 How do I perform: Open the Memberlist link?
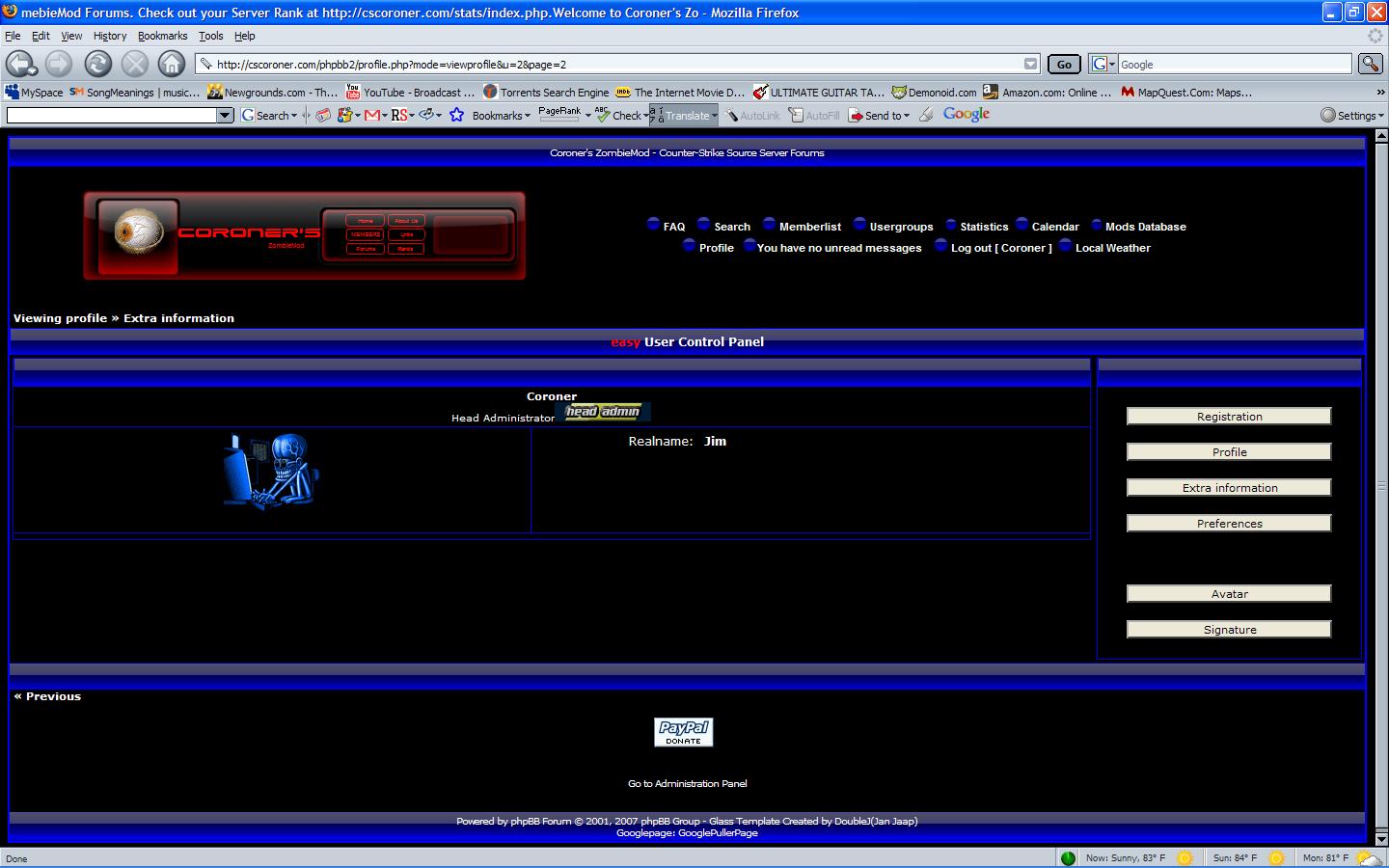[x=809, y=227]
